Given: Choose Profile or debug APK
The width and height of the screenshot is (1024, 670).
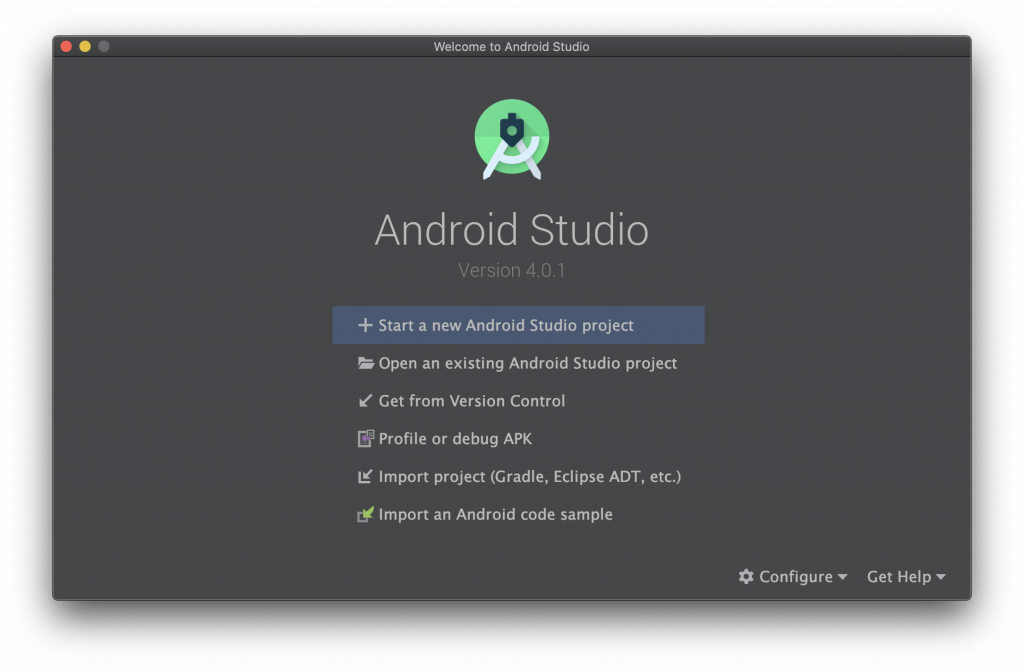Looking at the screenshot, I should point(519,439).
